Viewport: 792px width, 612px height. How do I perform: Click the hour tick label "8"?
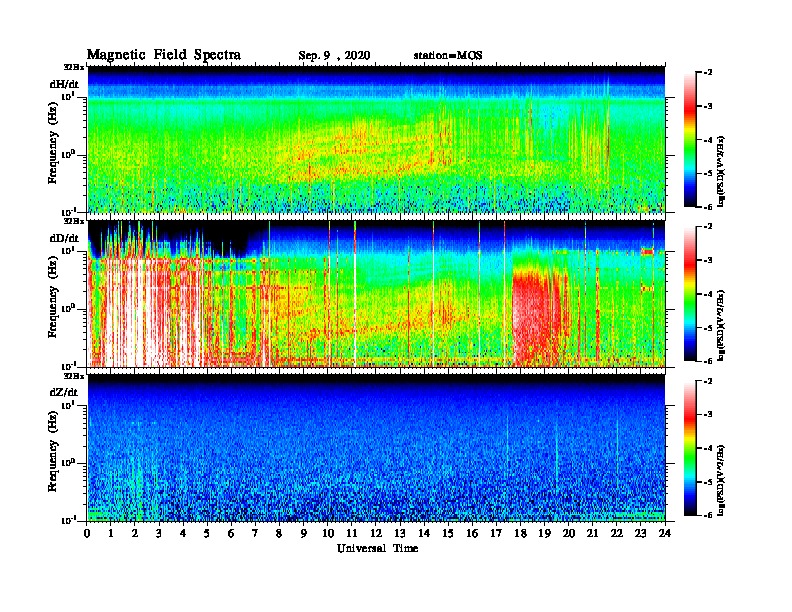tap(280, 534)
